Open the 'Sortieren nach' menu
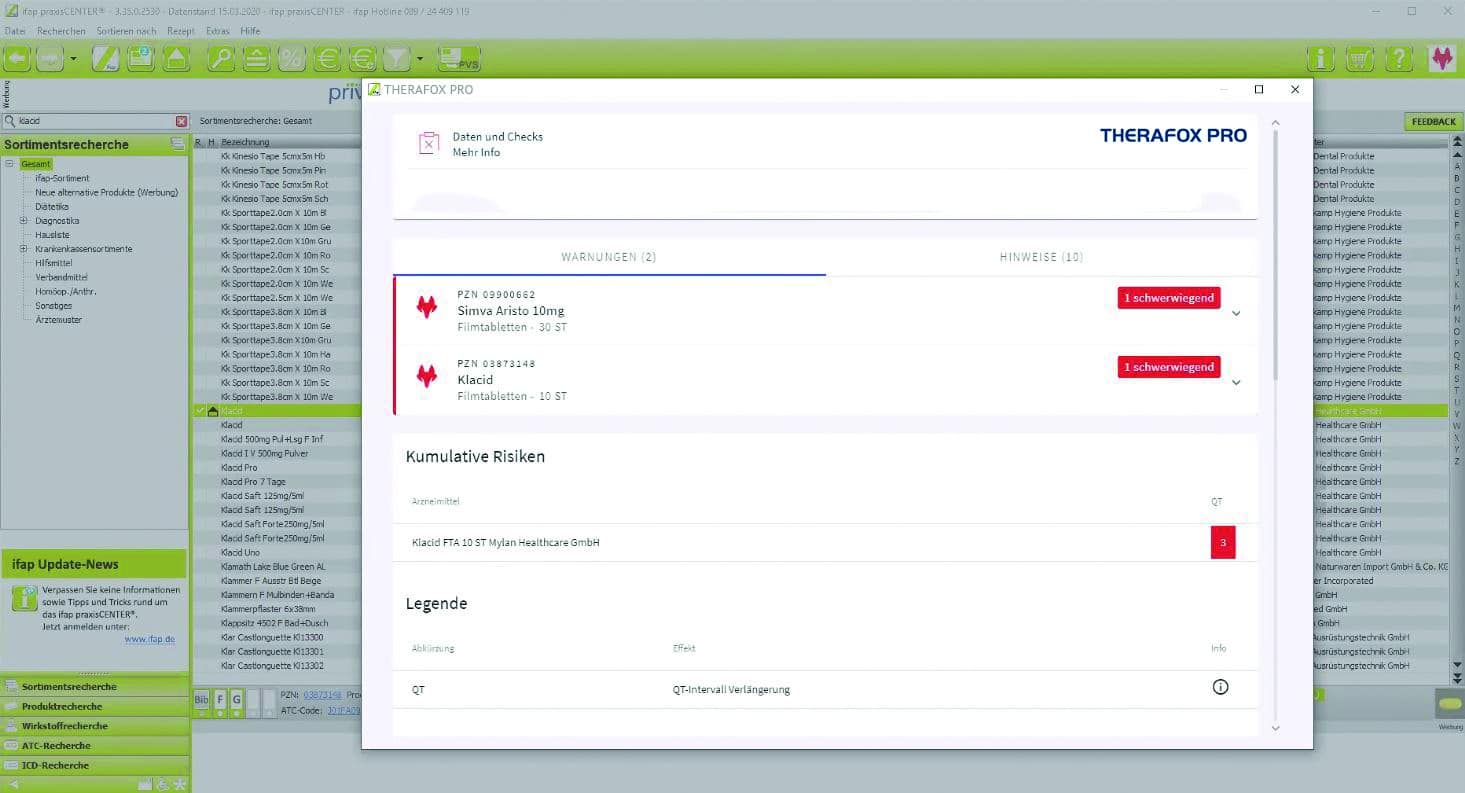 (126, 31)
